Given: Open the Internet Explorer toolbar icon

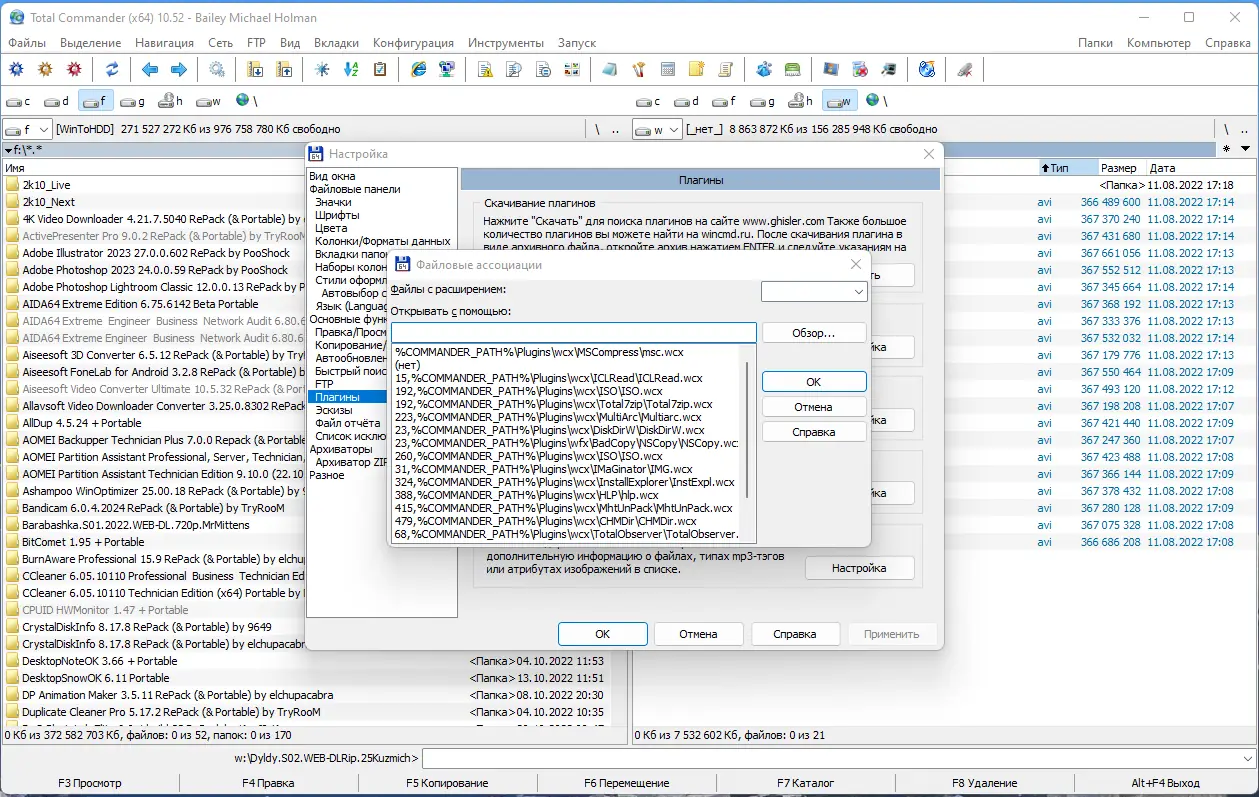Looking at the screenshot, I should pos(418,69).
